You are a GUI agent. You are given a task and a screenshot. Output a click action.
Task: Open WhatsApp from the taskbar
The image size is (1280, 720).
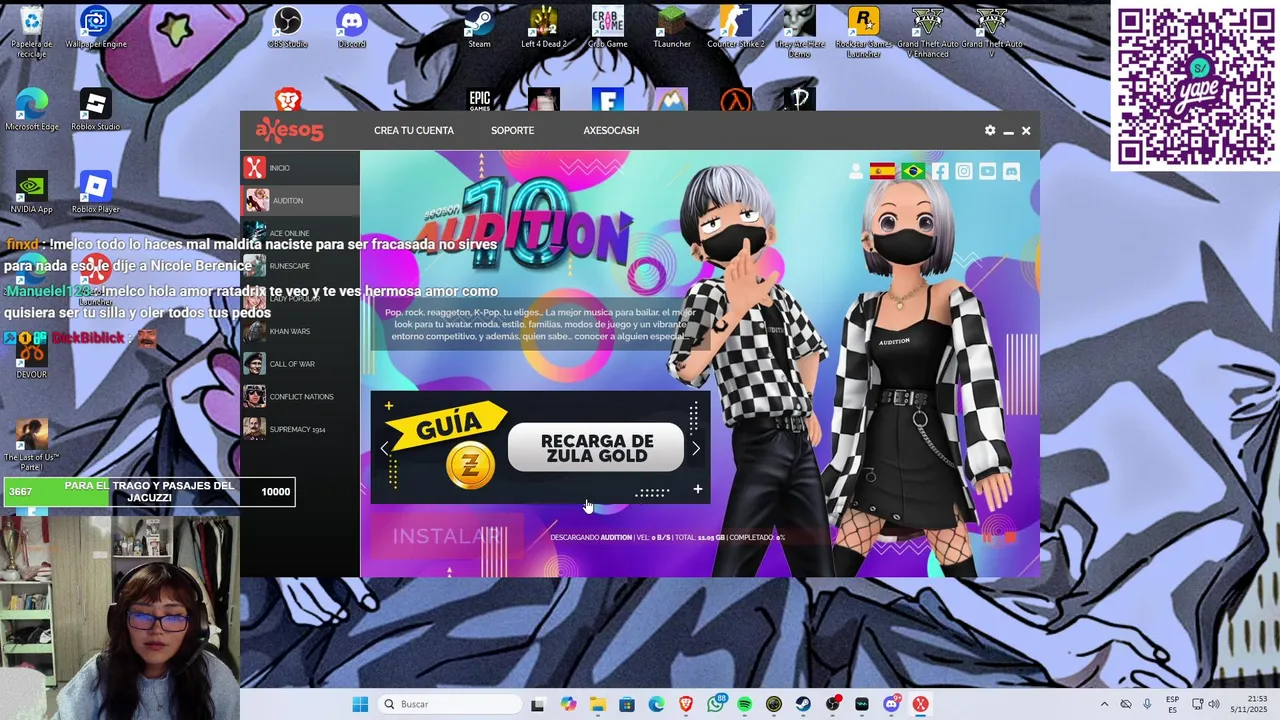coord(715,704)
